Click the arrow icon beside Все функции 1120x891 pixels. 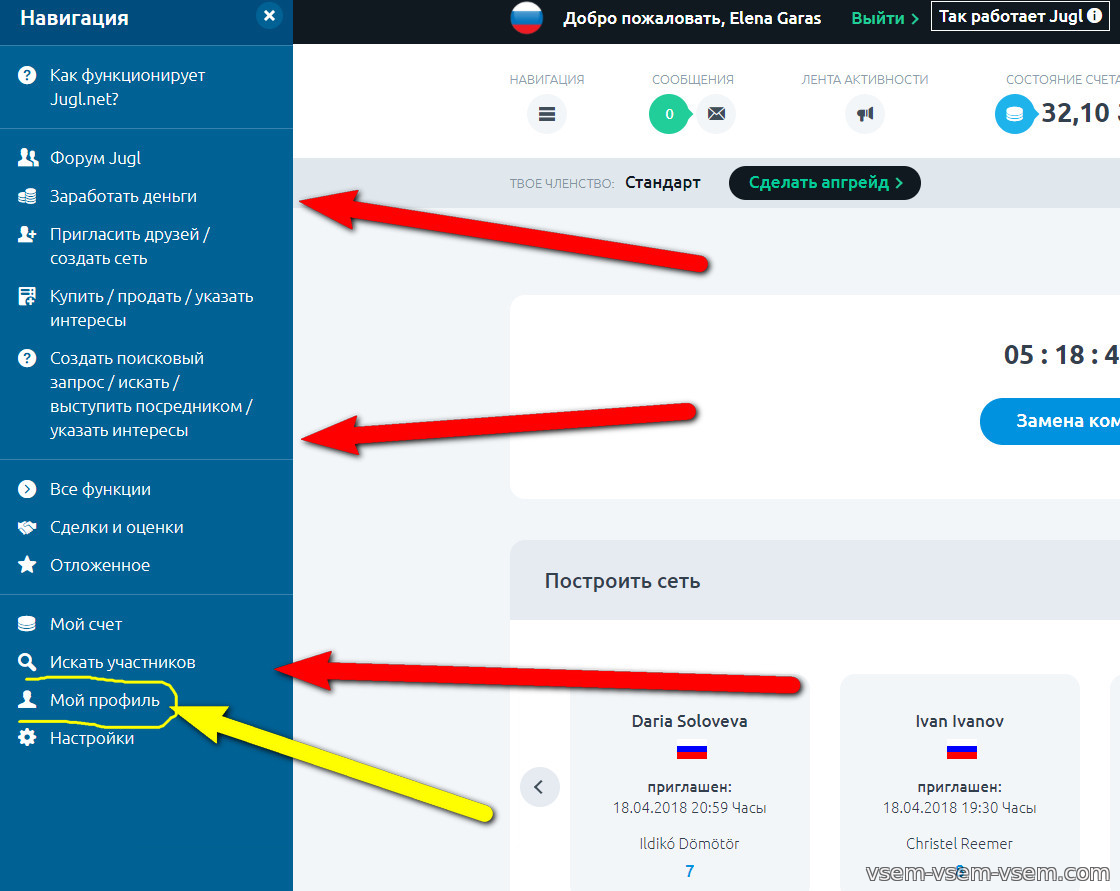pos(27,489)
